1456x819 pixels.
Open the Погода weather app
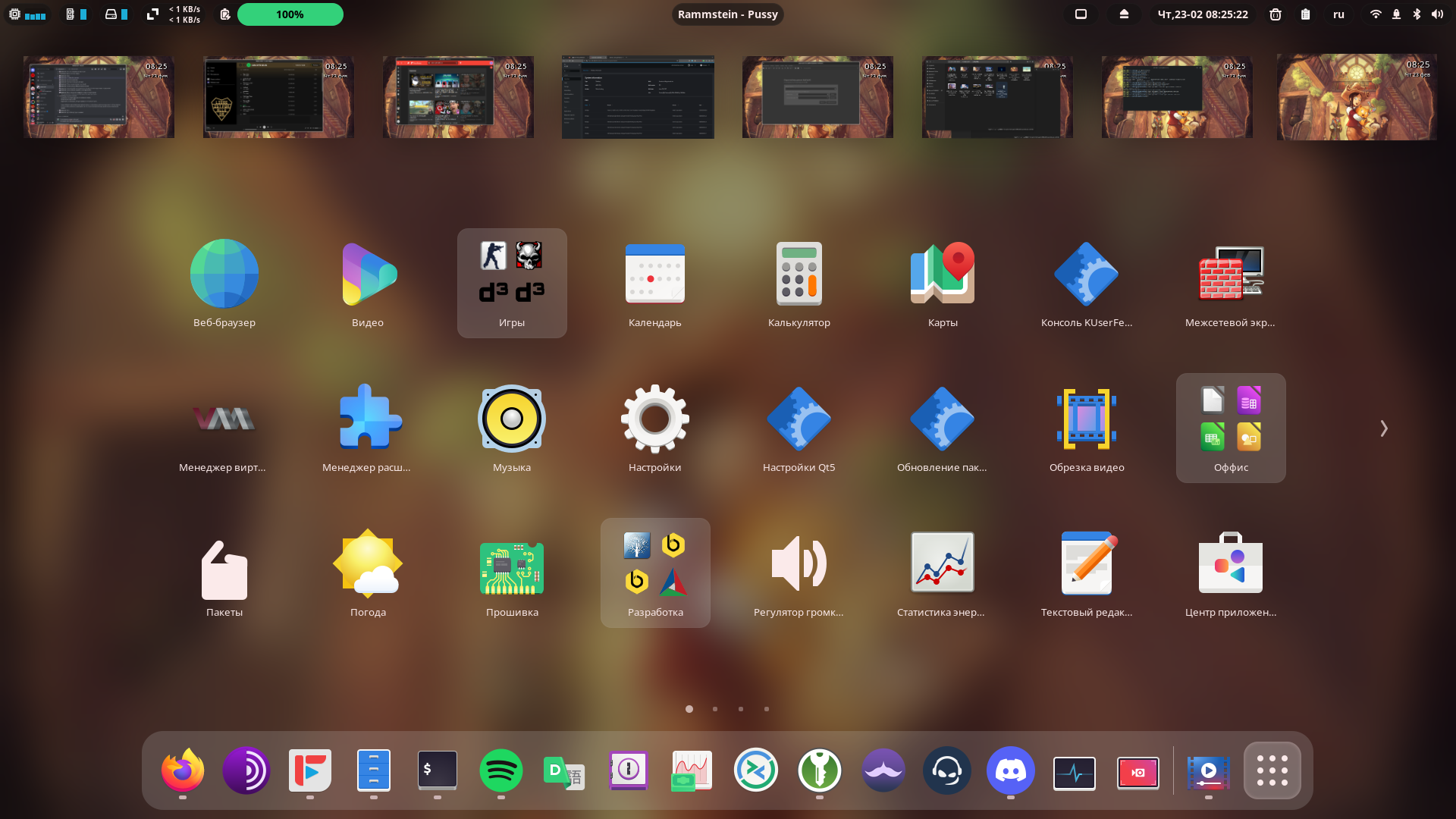[x=368, y=573]
